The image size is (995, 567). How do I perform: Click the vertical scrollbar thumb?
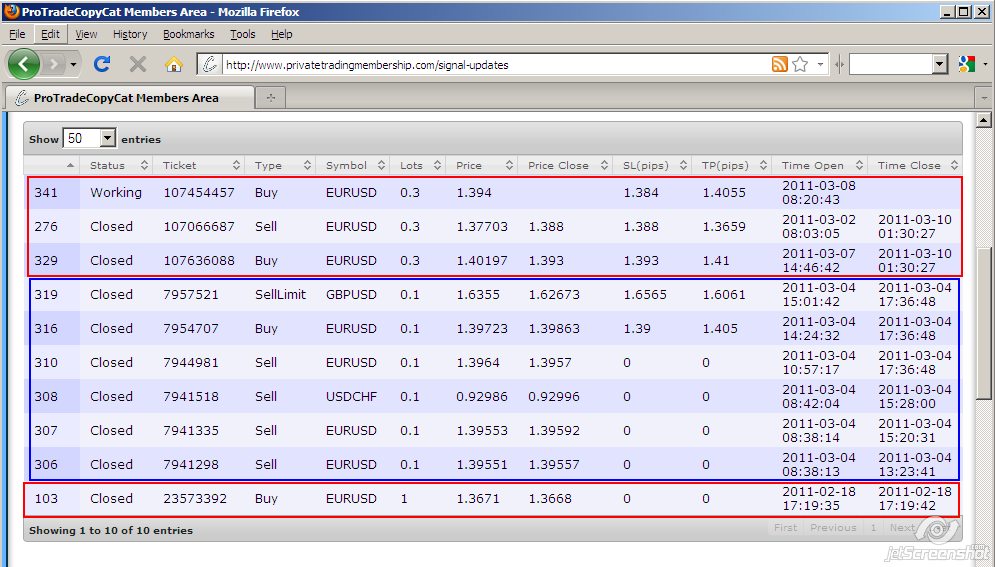[984, 323]
